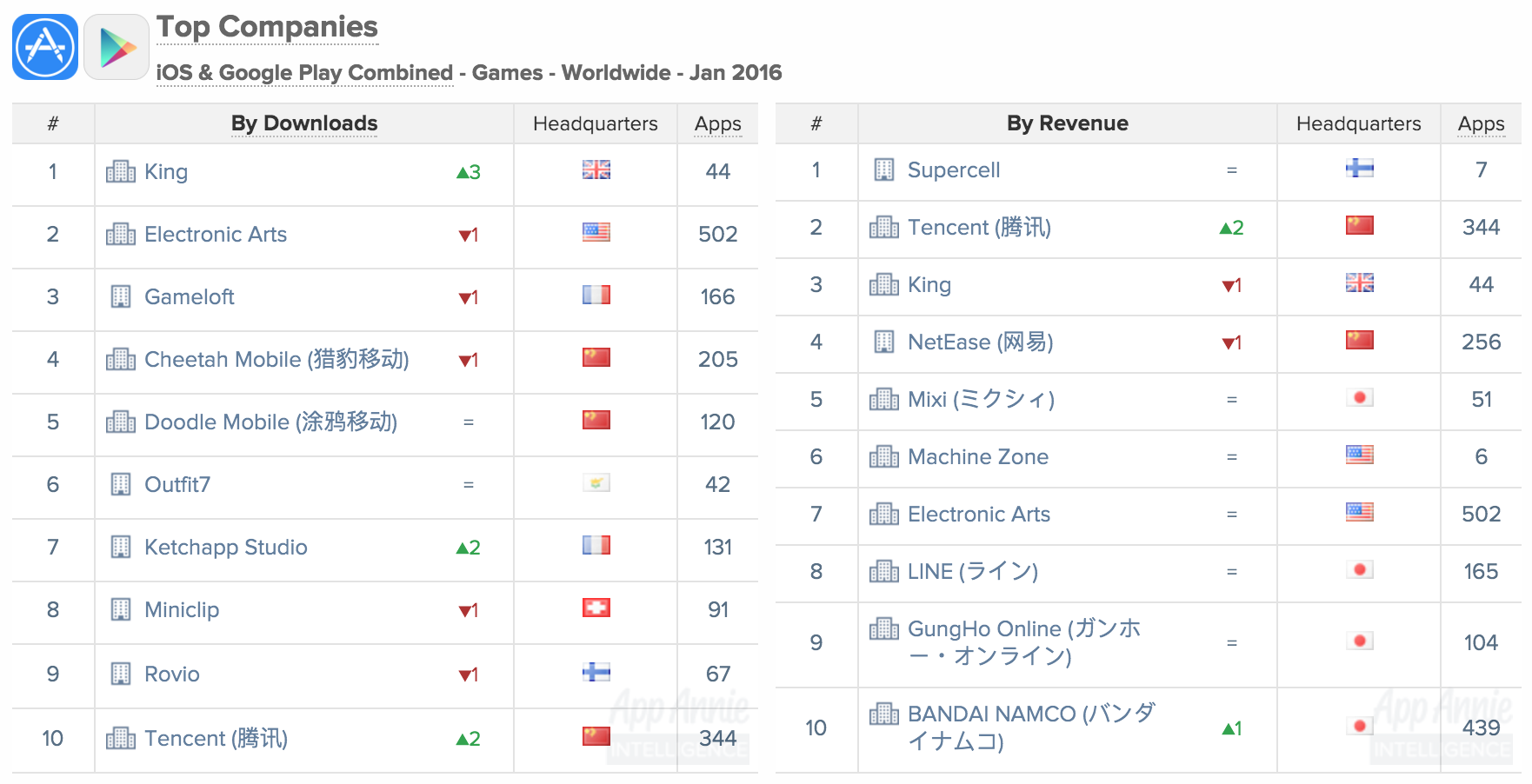Click the apps count 439 for BANDAI NAMCO

[x=1482, y=728]
